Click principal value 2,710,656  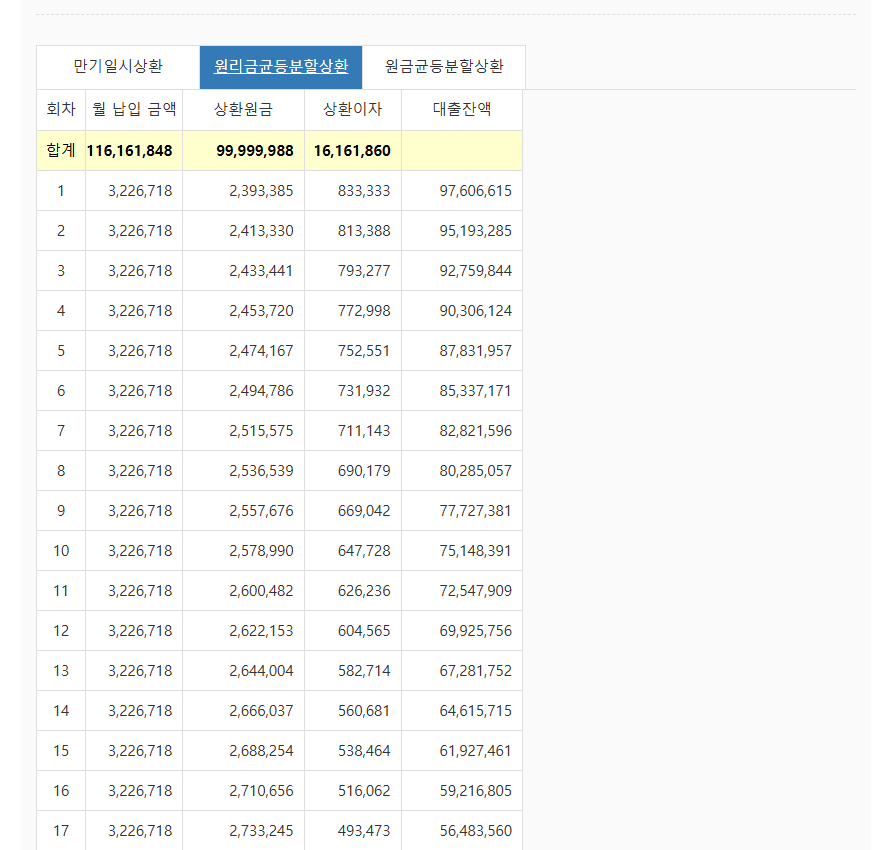pos(261,791)
